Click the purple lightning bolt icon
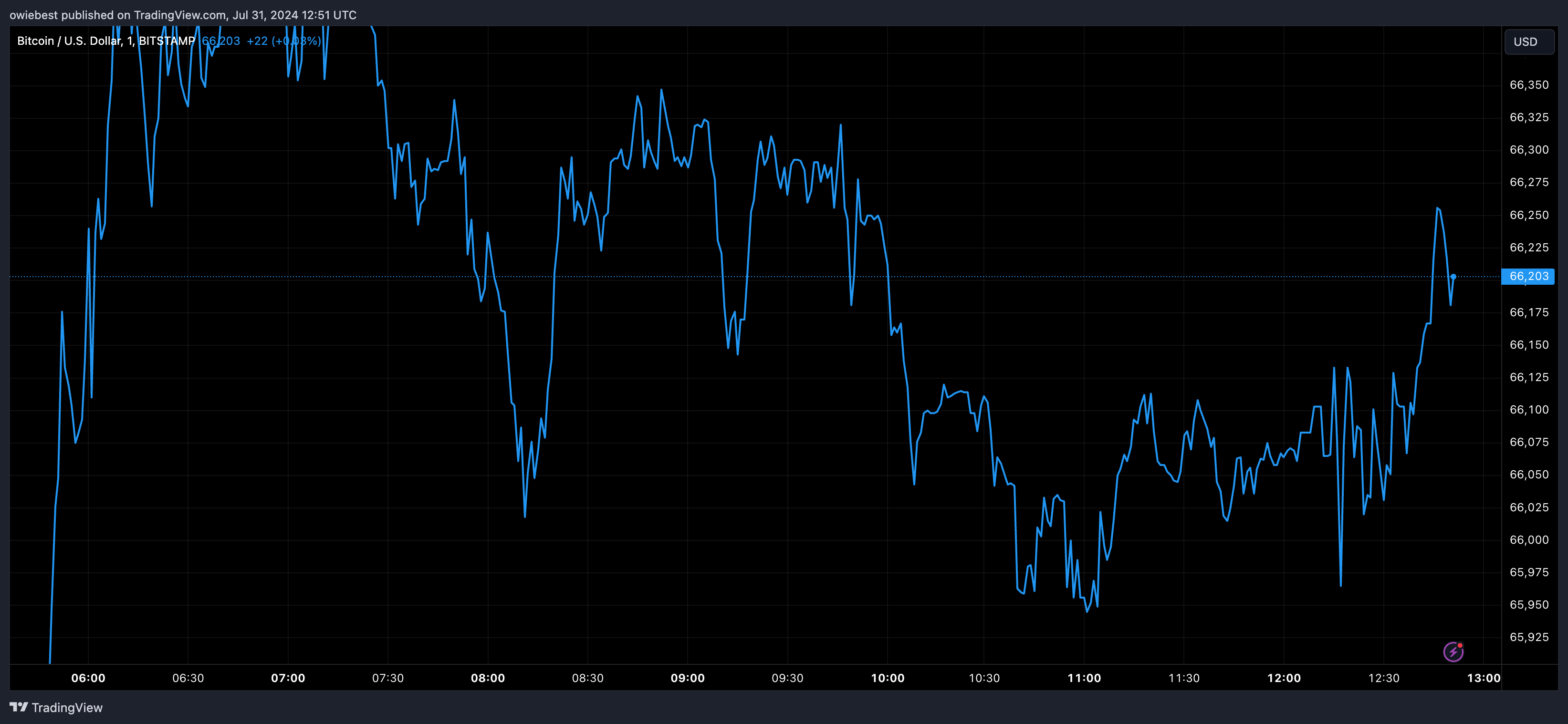Viewport: 1568px width, 724px height. point(1453,652)
